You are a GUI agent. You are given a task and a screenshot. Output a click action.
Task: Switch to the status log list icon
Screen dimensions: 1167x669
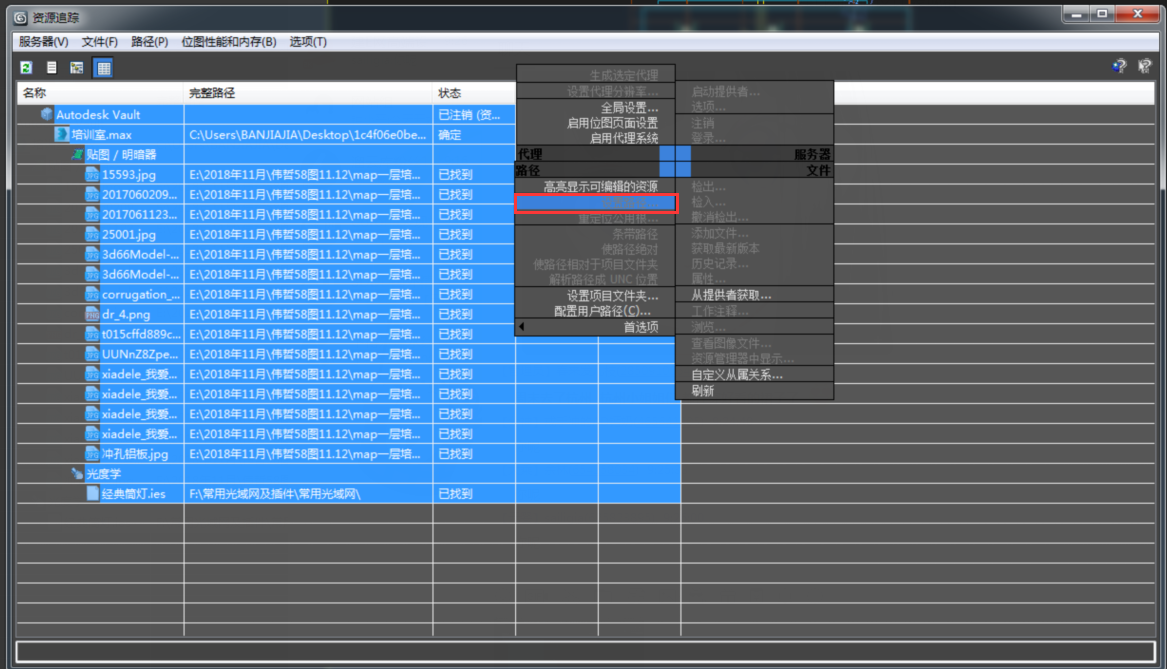pos(51,68)
